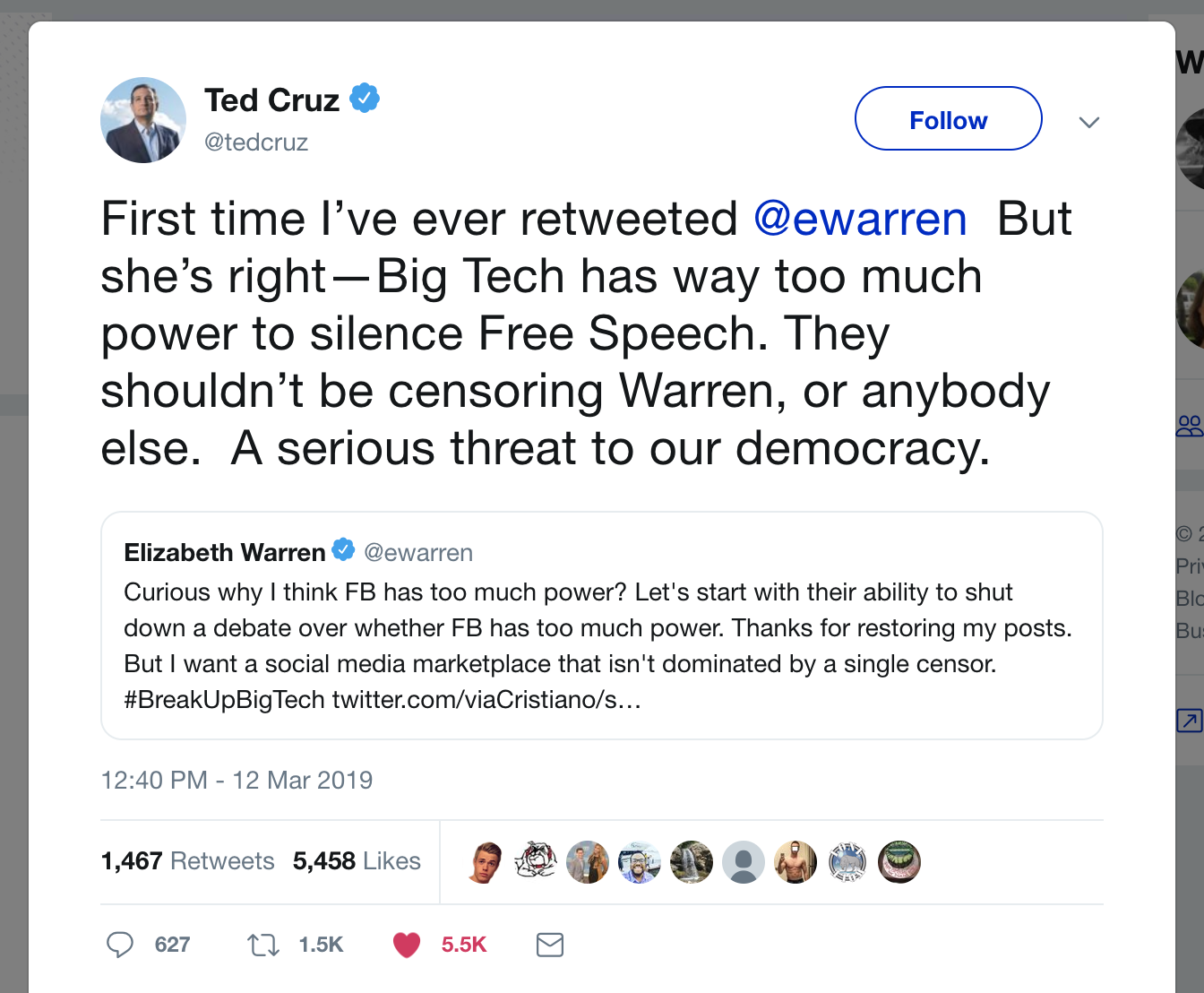Reply to Ted Cruz's tweet

[x=119, y=945]
